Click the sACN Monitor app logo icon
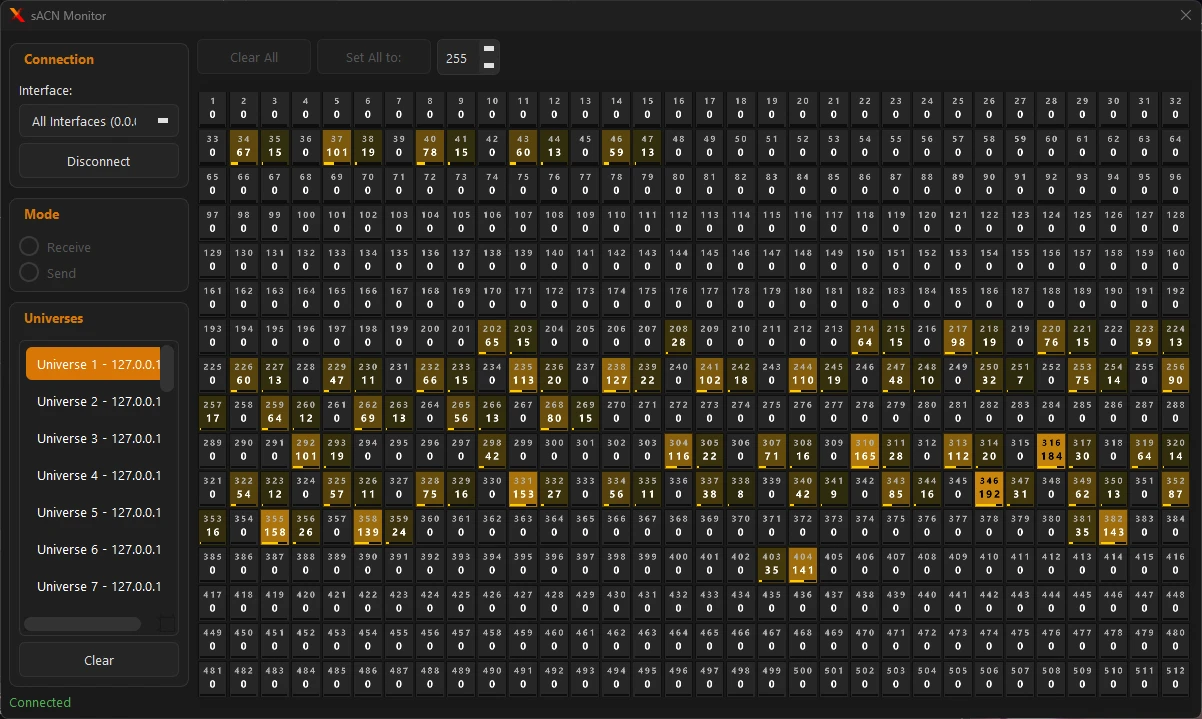This screenshot has width=1202, height=719. (x=17, y=15)
